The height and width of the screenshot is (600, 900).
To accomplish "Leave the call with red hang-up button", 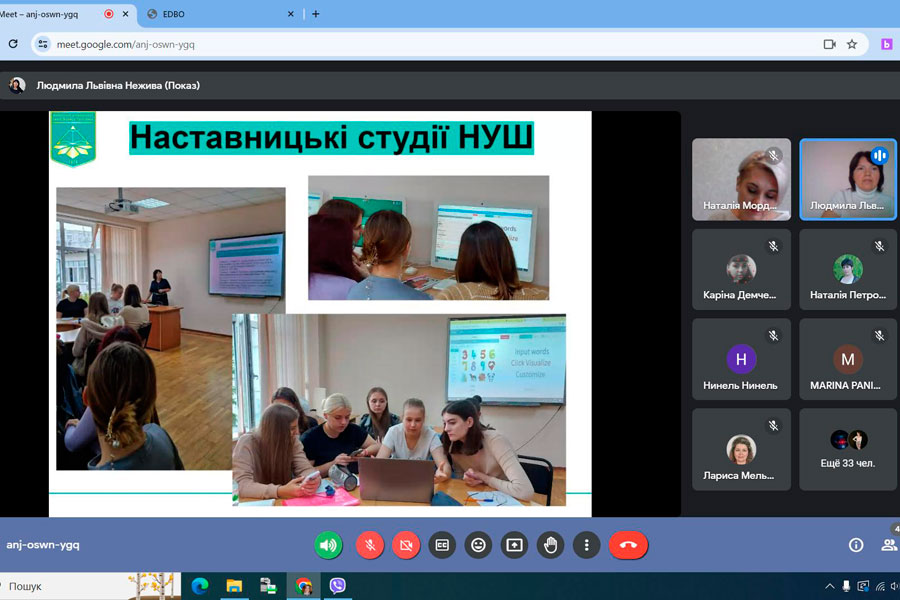I will (628, 545).
